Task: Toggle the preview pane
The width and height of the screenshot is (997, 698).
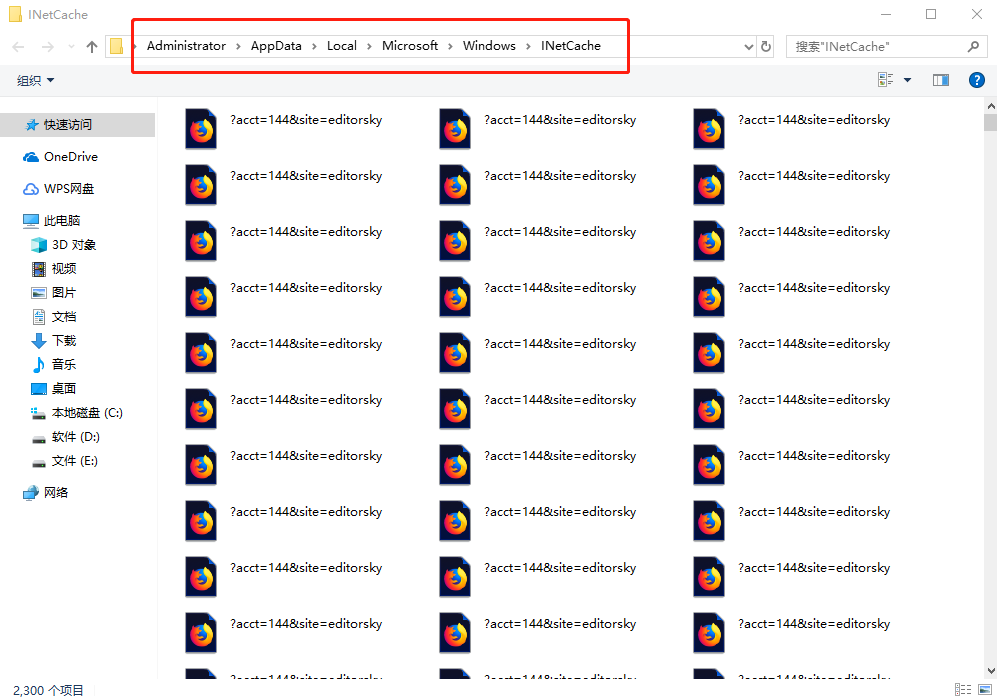Action: (x=940, y=80)
